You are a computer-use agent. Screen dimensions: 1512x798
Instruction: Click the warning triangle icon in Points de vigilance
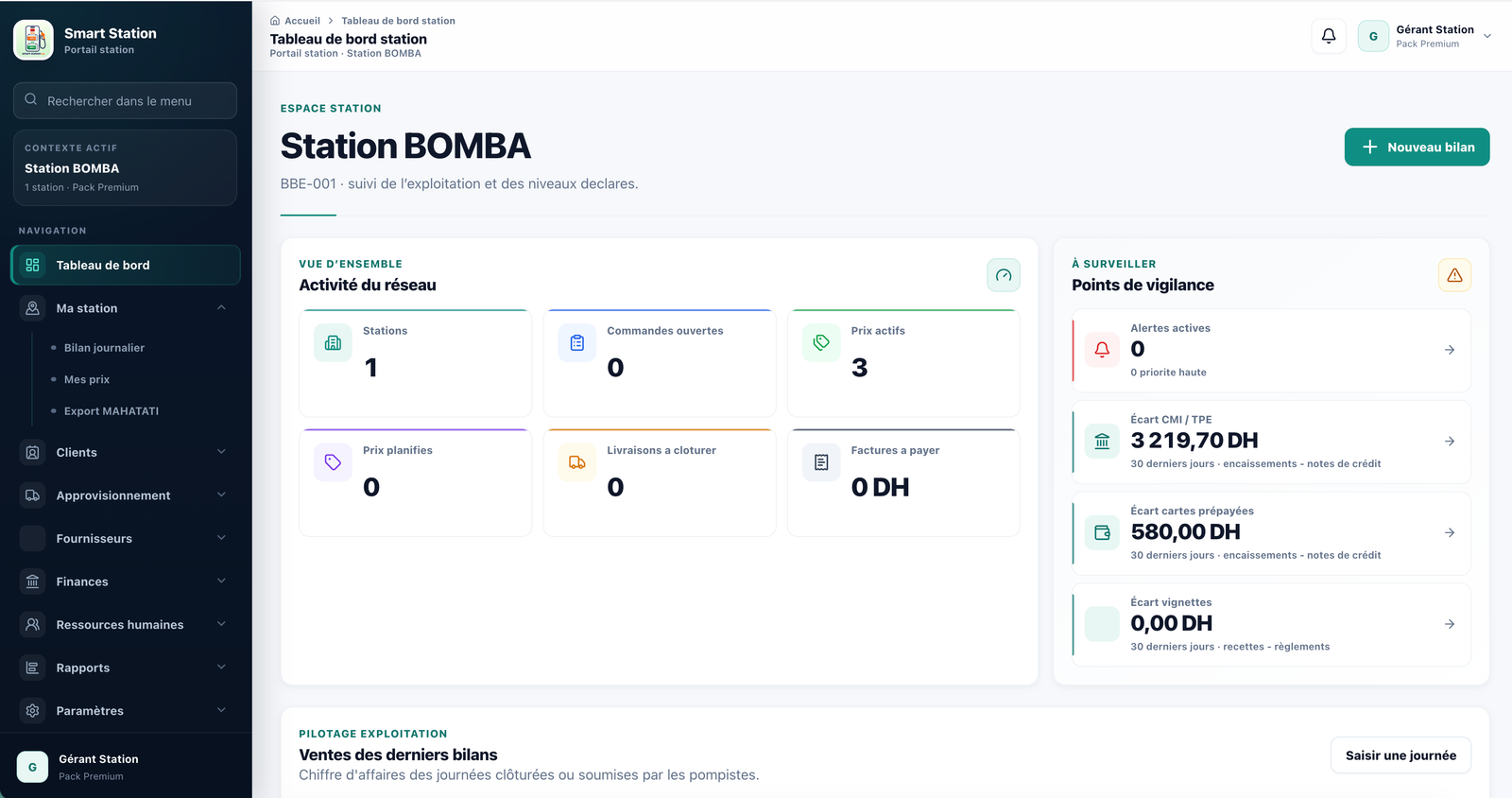tap(1454, 275)
